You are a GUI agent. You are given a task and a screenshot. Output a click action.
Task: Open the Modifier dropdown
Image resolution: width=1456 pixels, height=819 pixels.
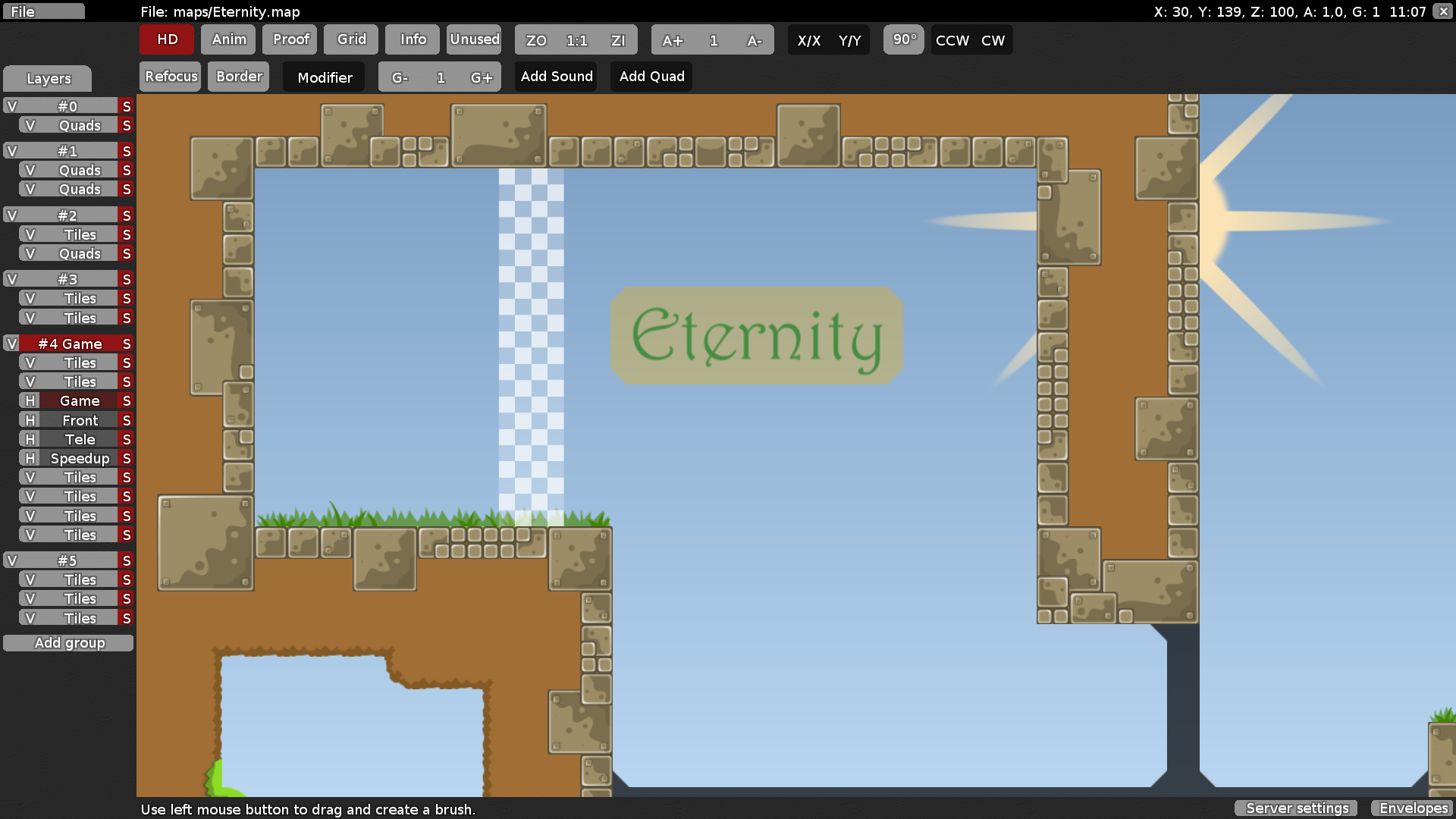tap(324, 77)
